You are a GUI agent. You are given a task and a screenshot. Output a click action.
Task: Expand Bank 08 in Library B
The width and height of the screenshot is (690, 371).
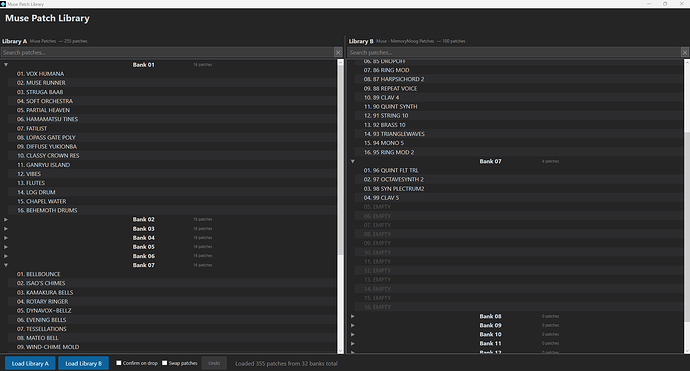(x=353, y=316)
